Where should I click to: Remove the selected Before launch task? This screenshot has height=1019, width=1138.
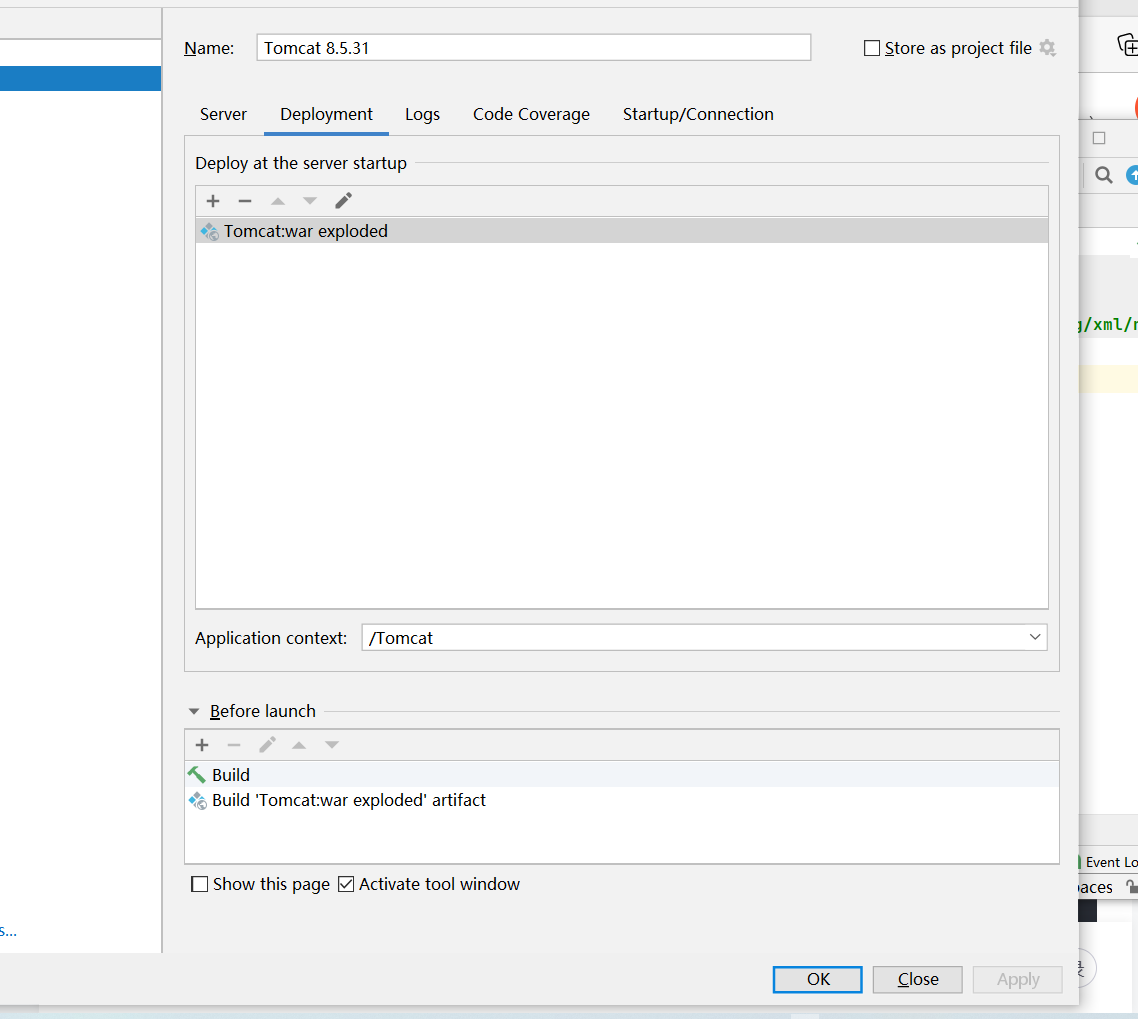(x=234, y=745)
